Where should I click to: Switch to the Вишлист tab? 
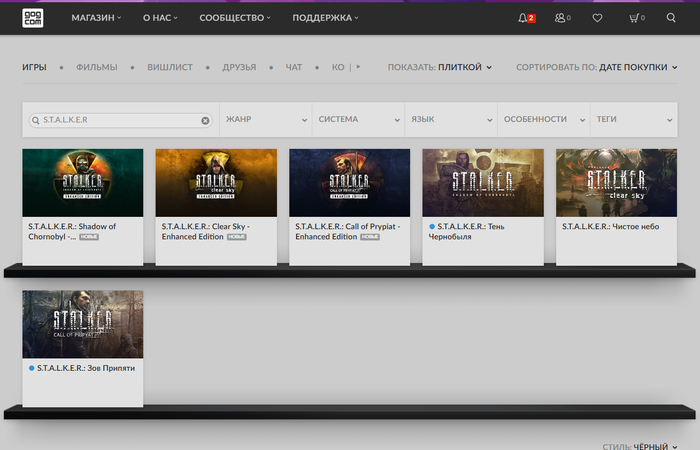coord(169,67)
